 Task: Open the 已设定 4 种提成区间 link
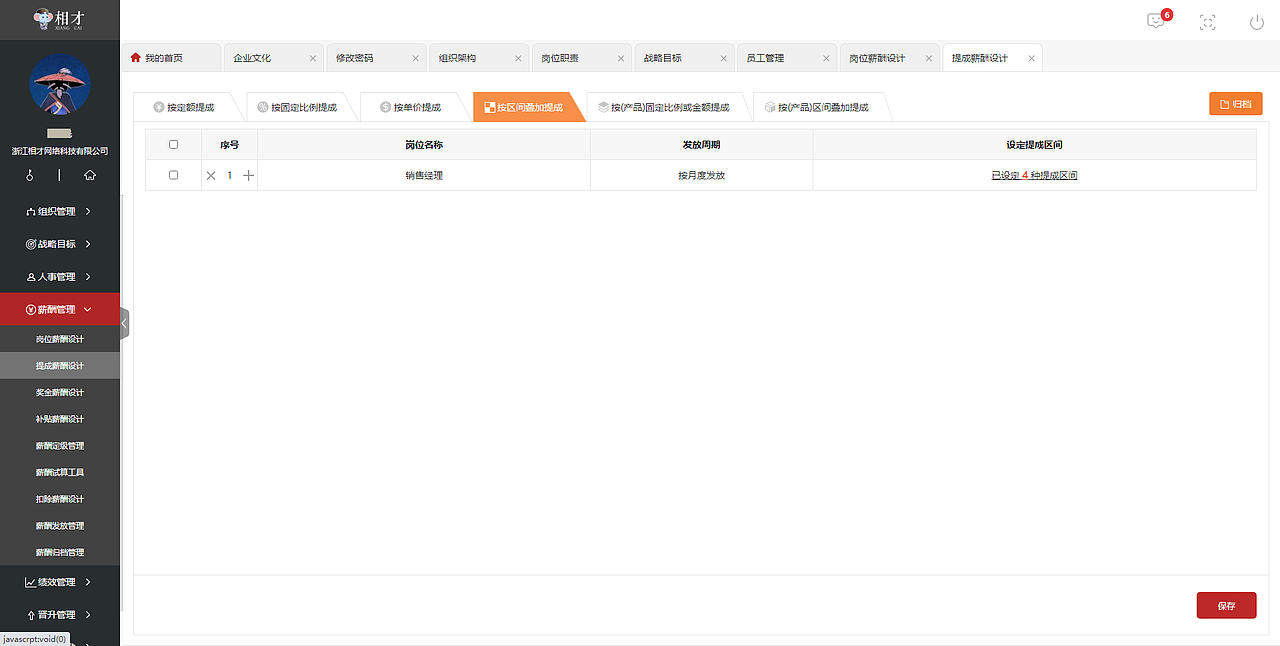[x=1034, y=175]
